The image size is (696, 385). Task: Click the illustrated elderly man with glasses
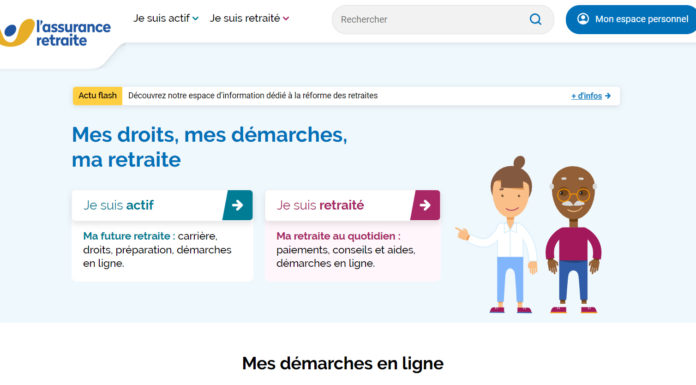573,240
